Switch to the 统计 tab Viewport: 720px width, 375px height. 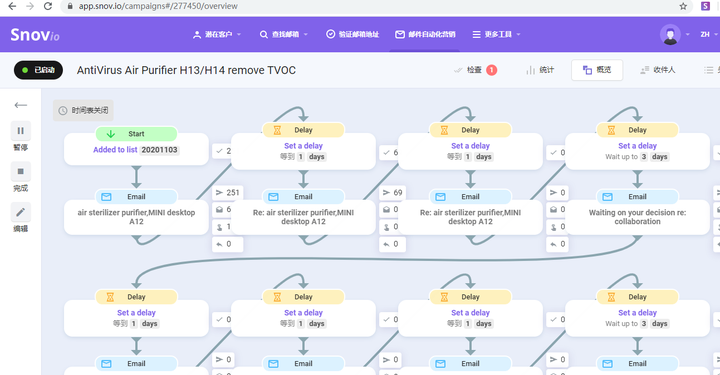click(540, 70)
